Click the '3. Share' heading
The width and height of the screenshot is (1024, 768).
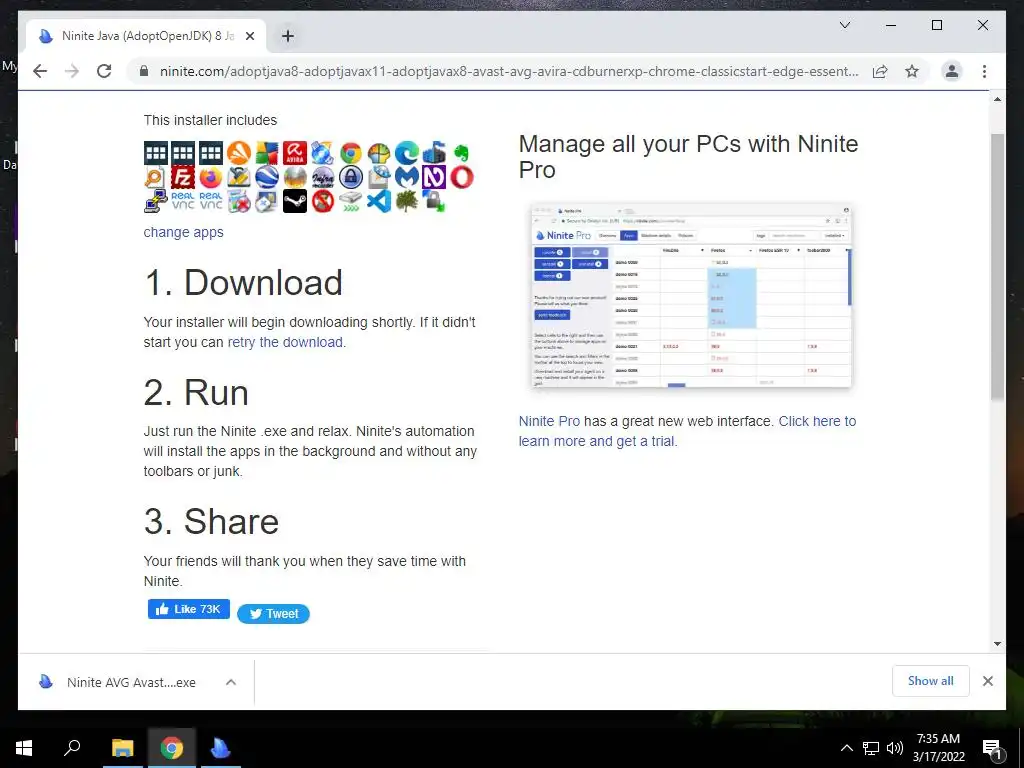[212, 522]
